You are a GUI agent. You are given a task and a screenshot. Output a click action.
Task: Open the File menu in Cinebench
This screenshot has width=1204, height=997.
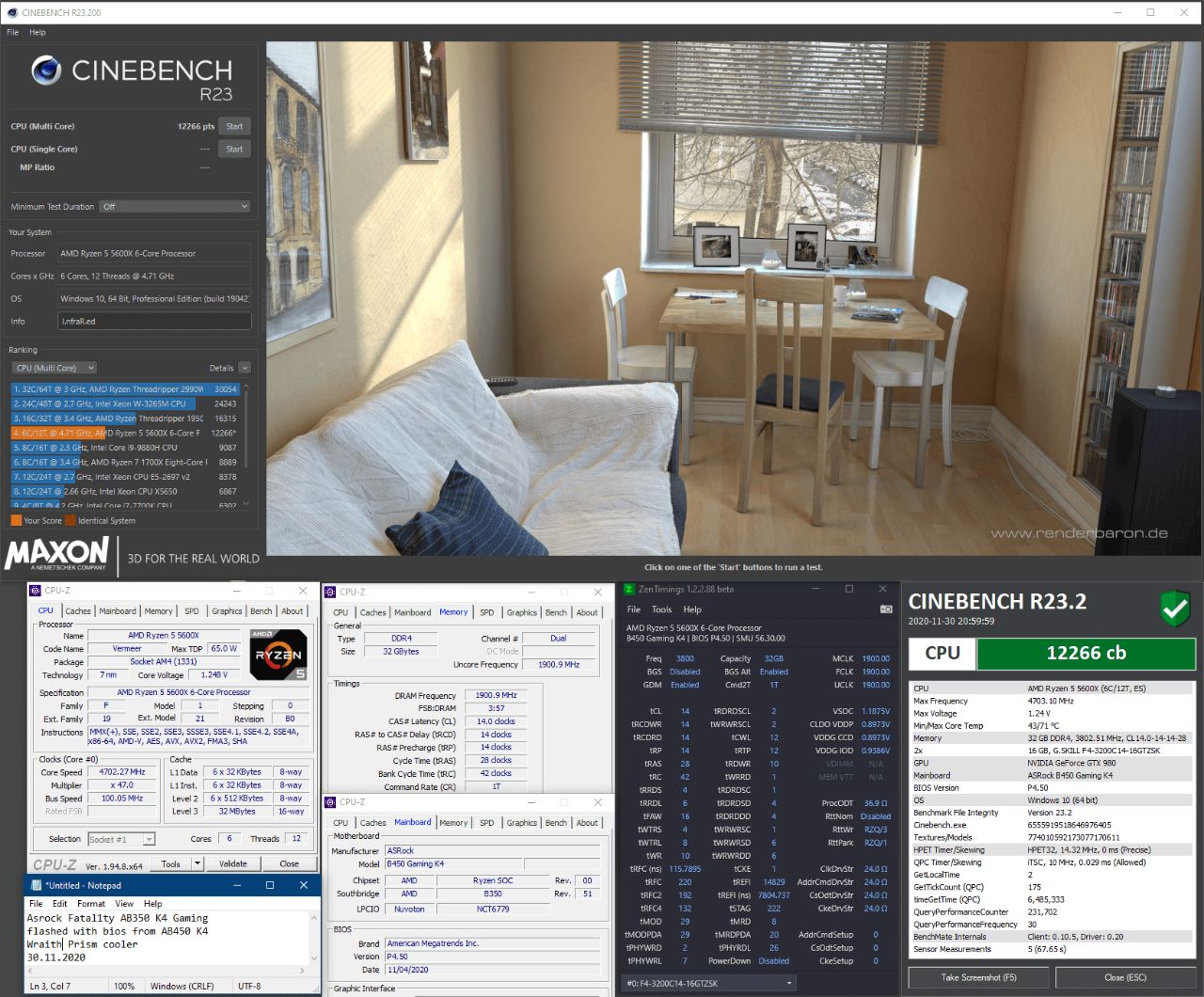12,32
